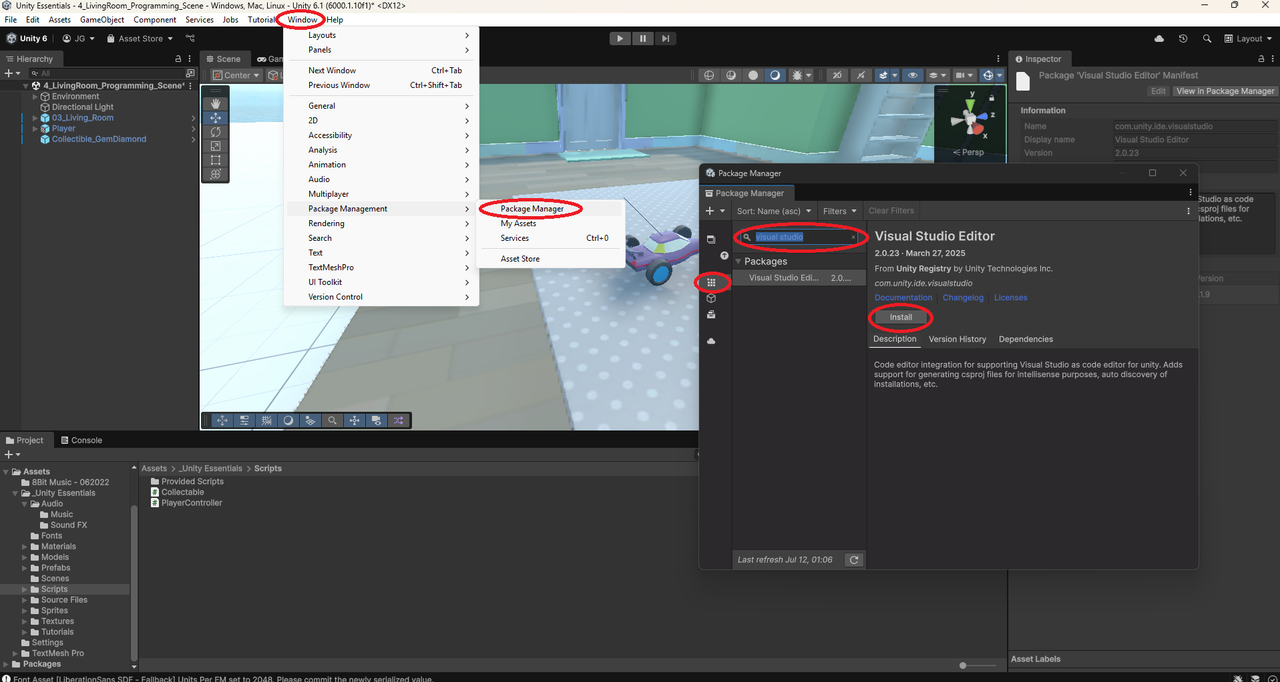
Task: Select the Rect transform tool
Action: [215, 160]
